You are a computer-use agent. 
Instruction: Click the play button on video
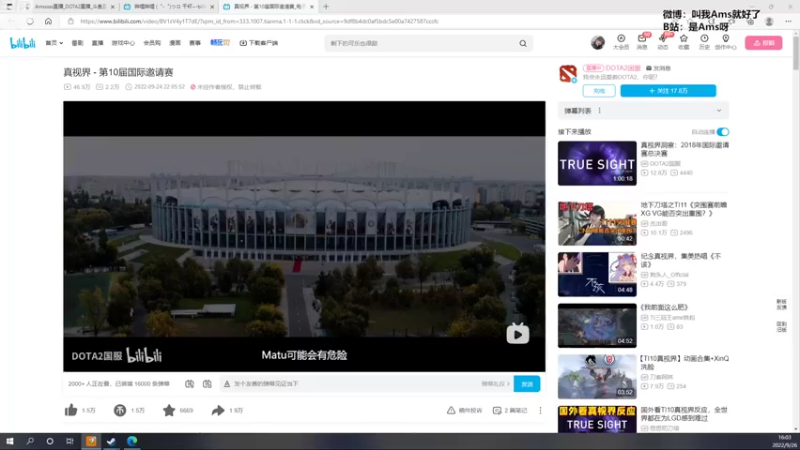[517, 334]
